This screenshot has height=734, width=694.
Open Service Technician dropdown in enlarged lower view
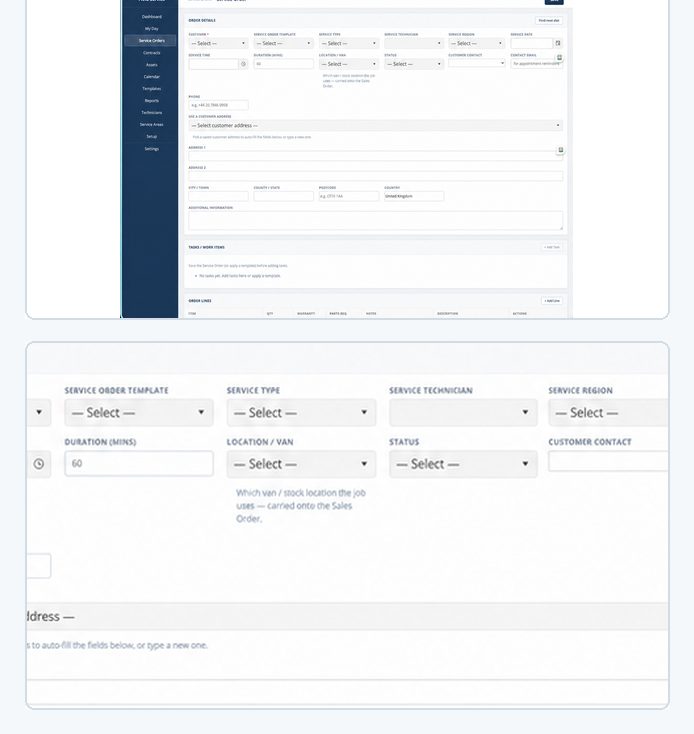463,412
